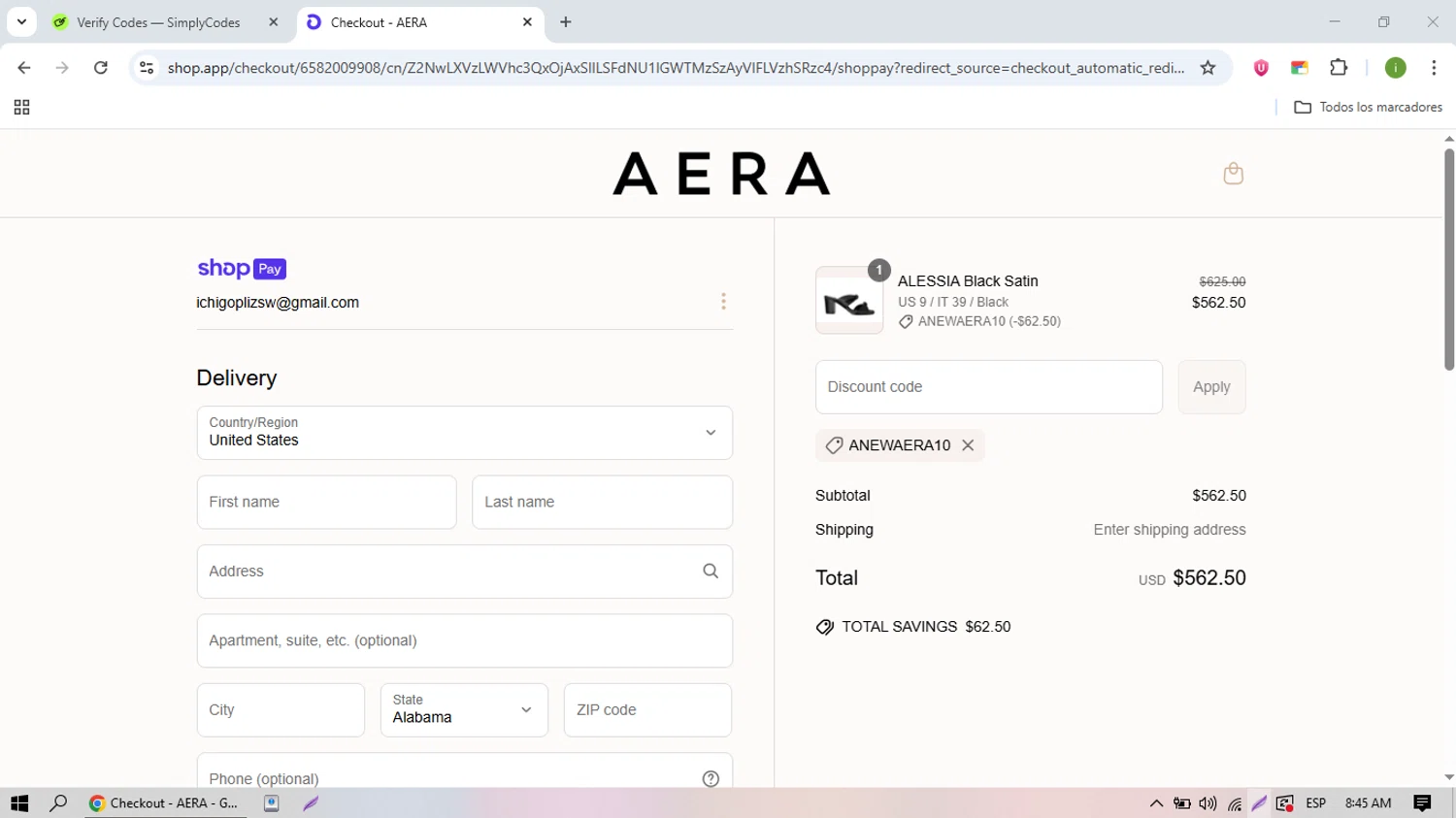Click the browser address bar URL
This screenshot has width=1456, height=818.
pyautogui.click(x=676, y=68)
